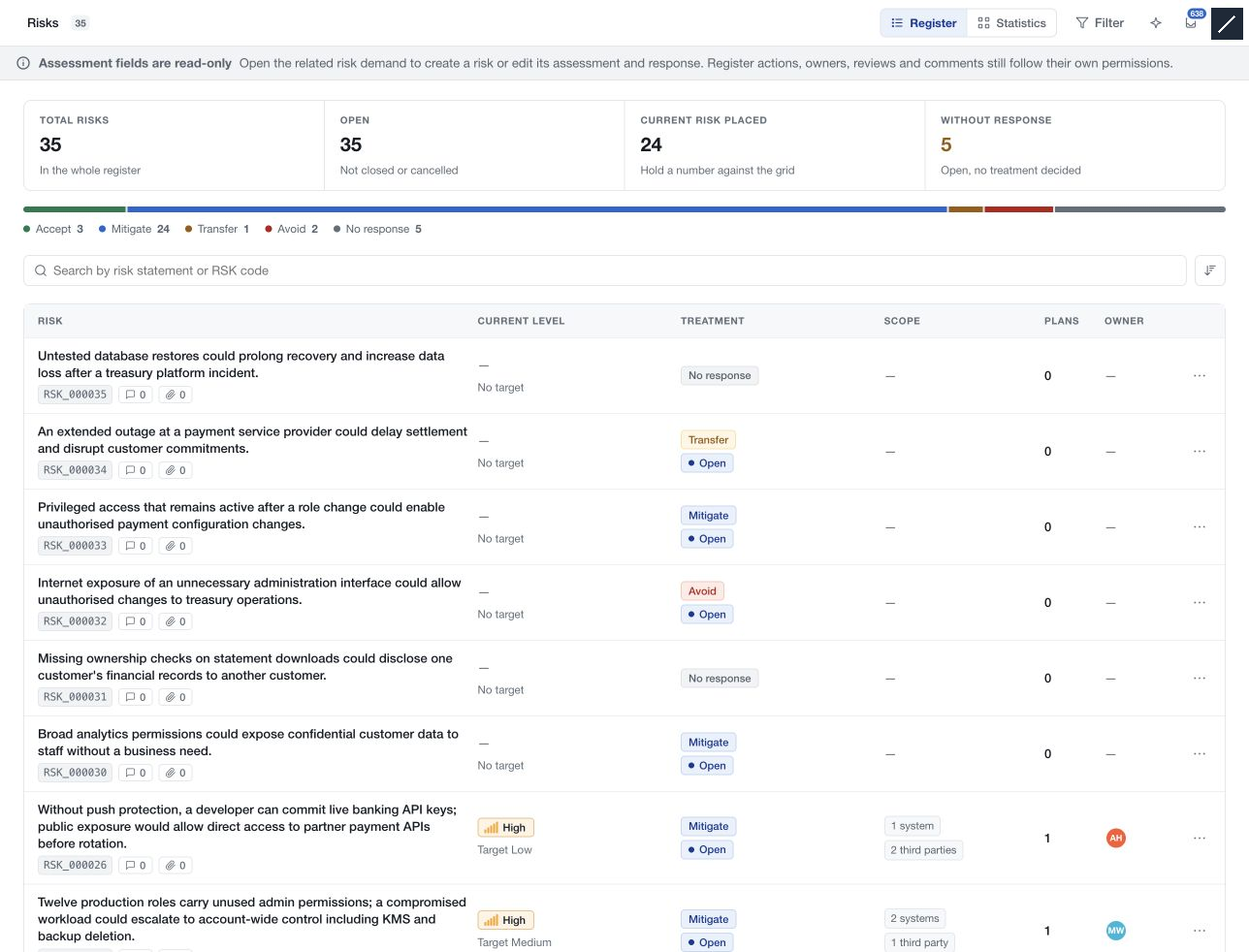The height and width of the screenshot is (952, 1249).
Task: Click the dark diagonal-line avatar button
Action: [x=1227, y=23]
